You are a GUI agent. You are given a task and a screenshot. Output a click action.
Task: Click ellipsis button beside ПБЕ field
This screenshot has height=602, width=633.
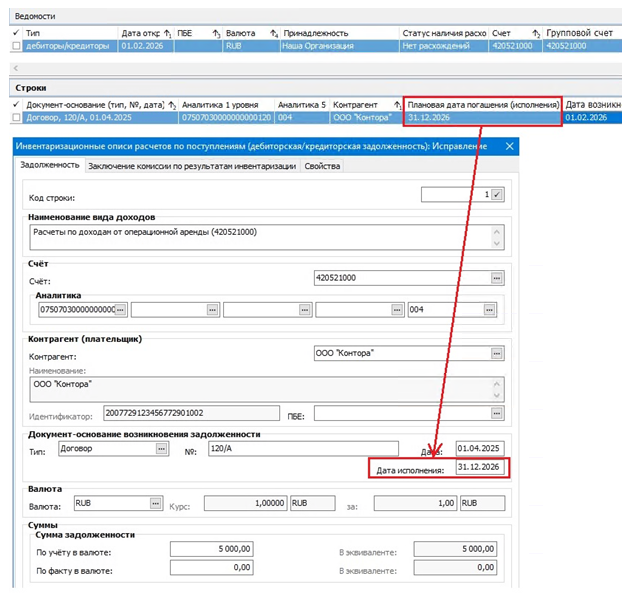[x=496, y=414]
